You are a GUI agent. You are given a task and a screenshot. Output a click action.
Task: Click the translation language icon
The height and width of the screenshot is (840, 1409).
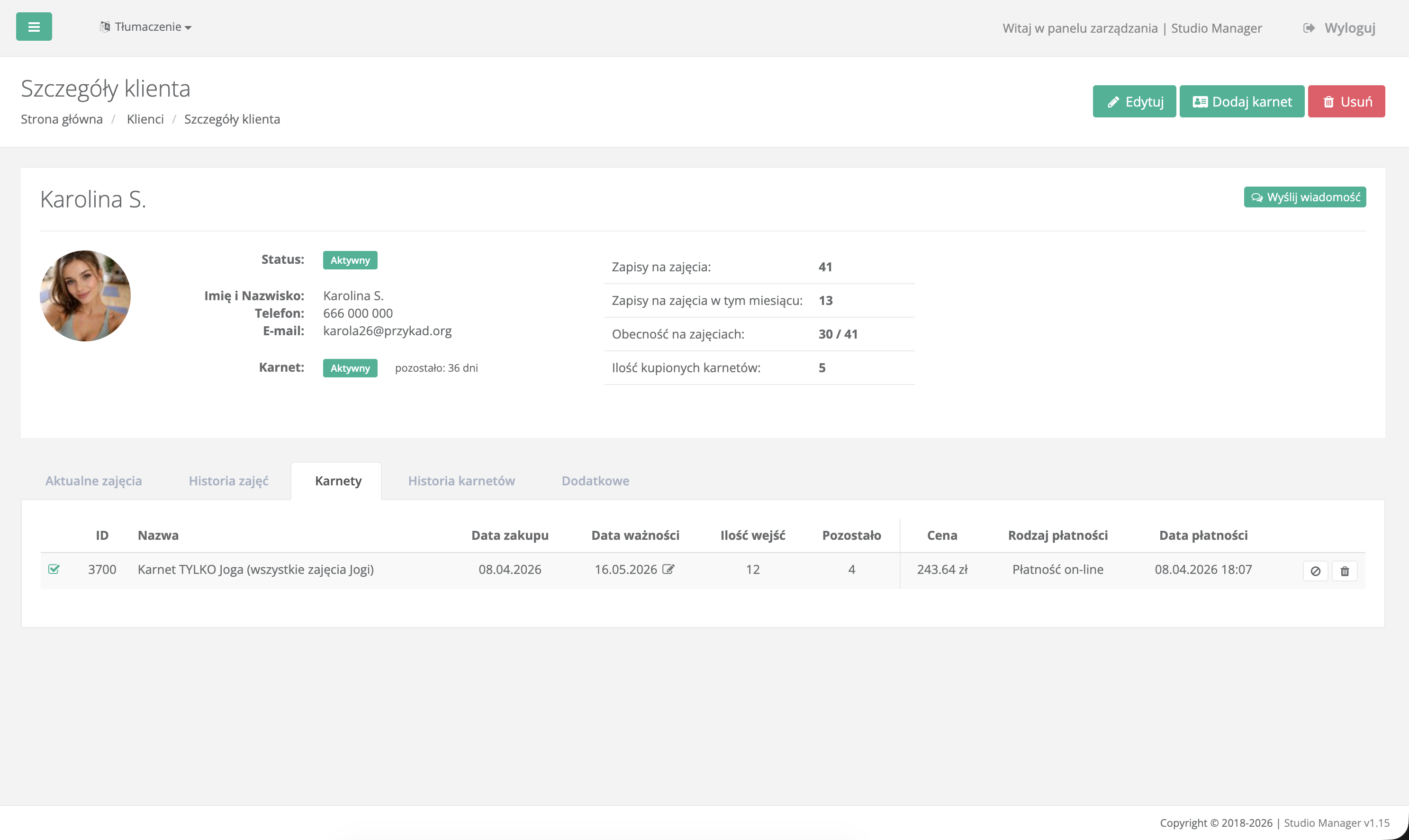click(x=105, y=27)
